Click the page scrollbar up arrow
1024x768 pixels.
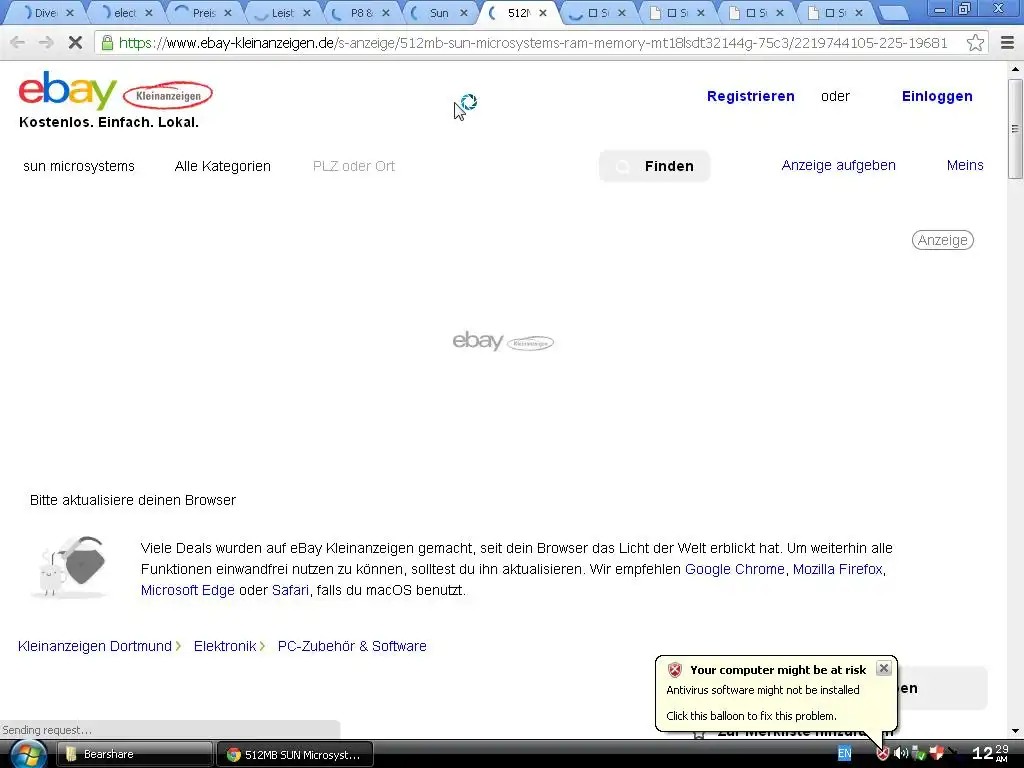(x=1015, y=68)
